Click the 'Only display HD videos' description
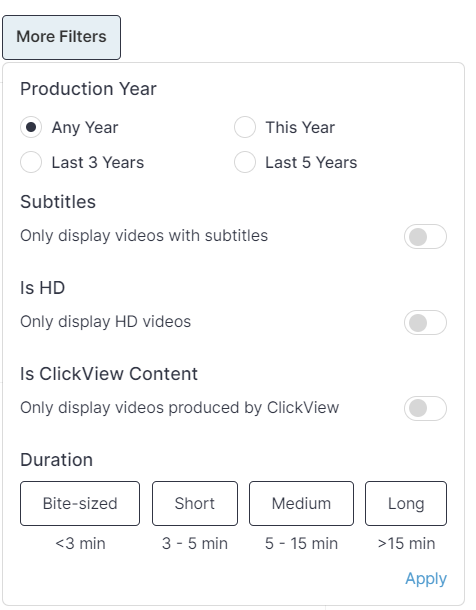The height and width of the screenshot is (610, 476). click(105, 322)
